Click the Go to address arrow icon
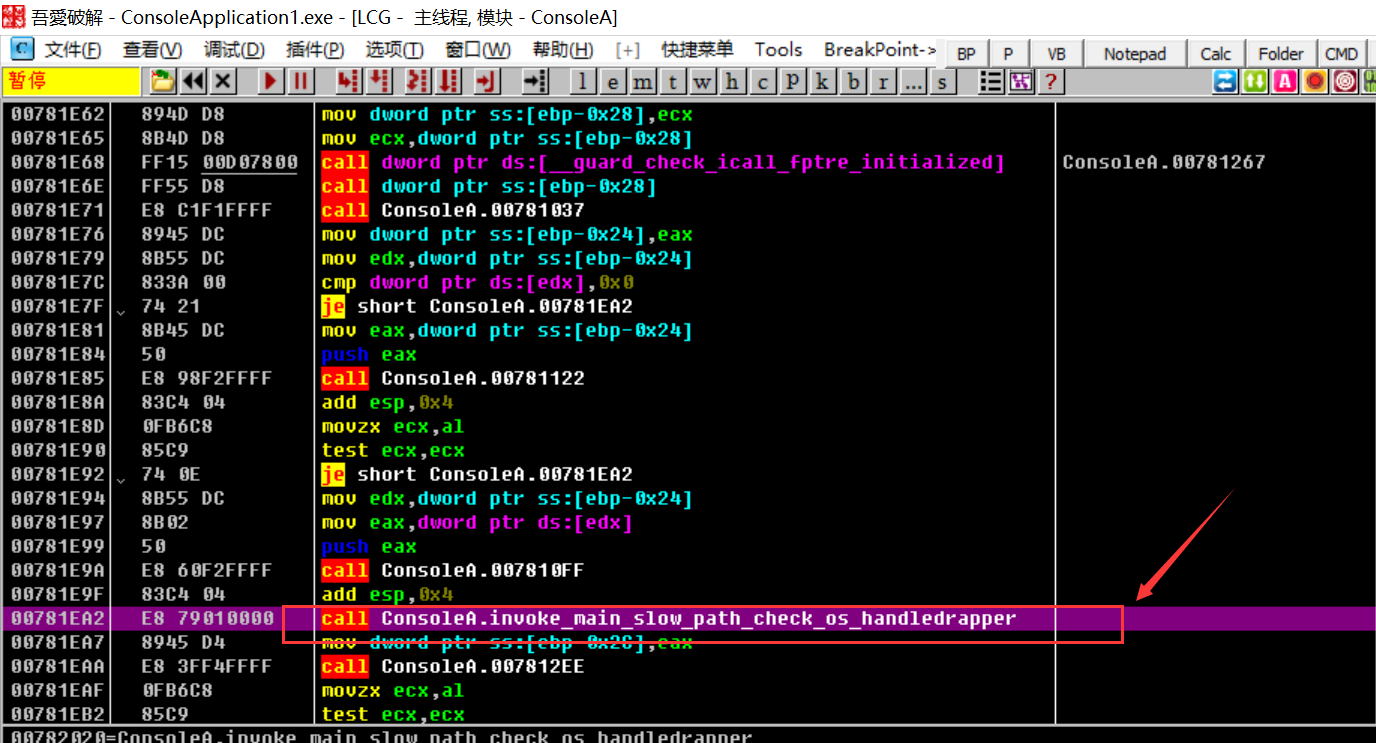This screenshot has width=1376, height=743. 537,81
